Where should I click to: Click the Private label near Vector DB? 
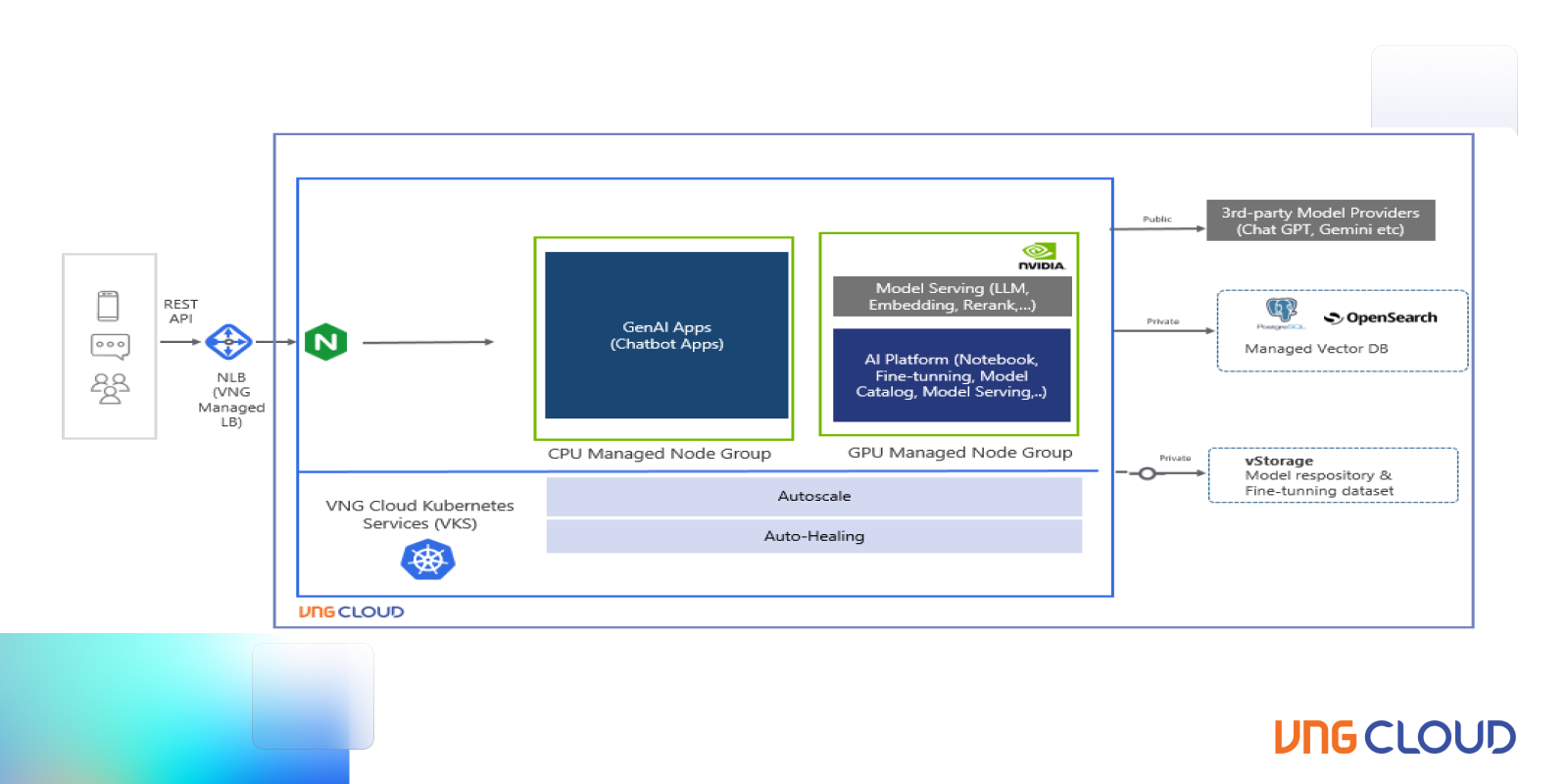click(x=1163, y=321)
